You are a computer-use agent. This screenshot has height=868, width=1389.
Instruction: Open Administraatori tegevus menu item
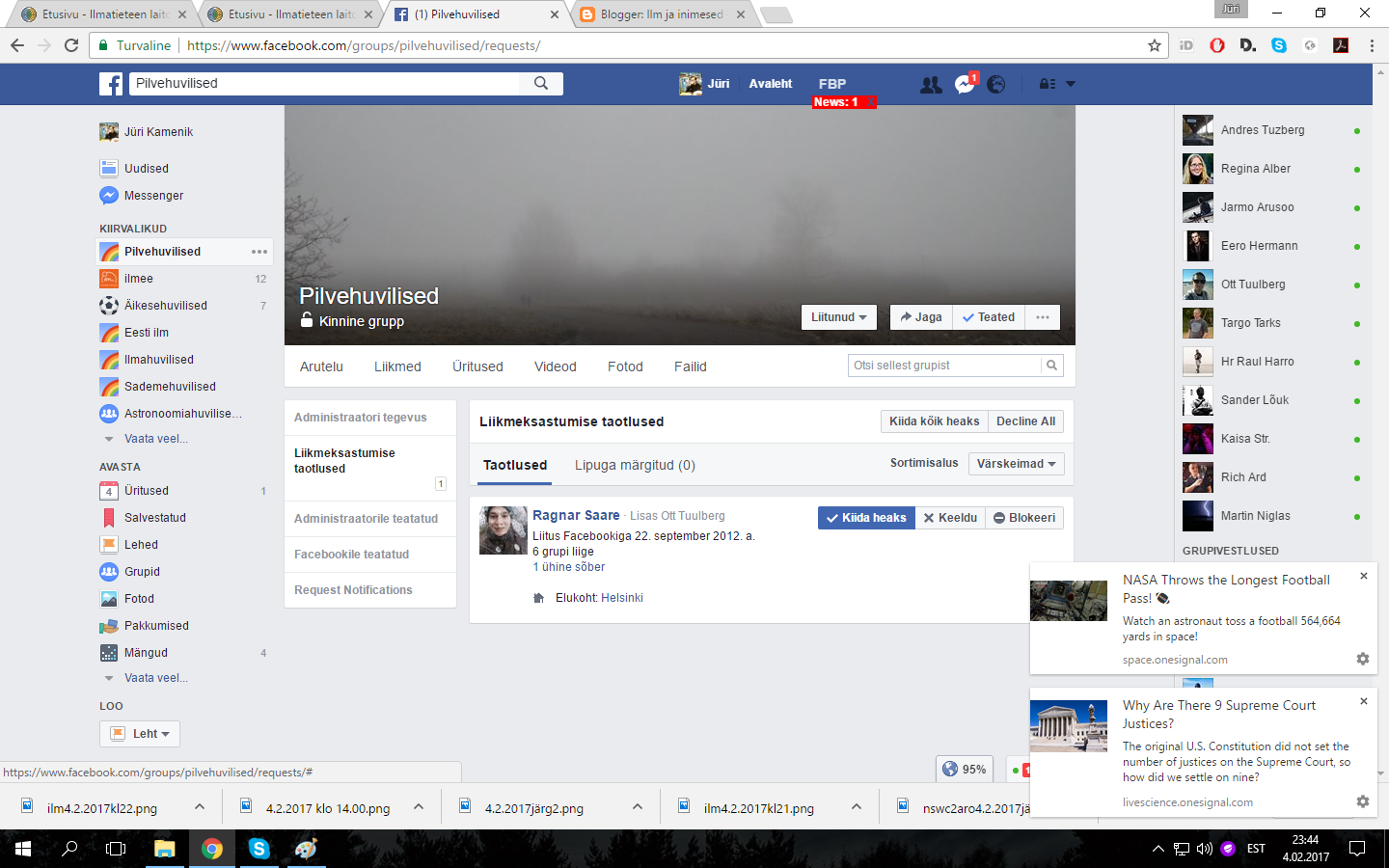[360, 418]
